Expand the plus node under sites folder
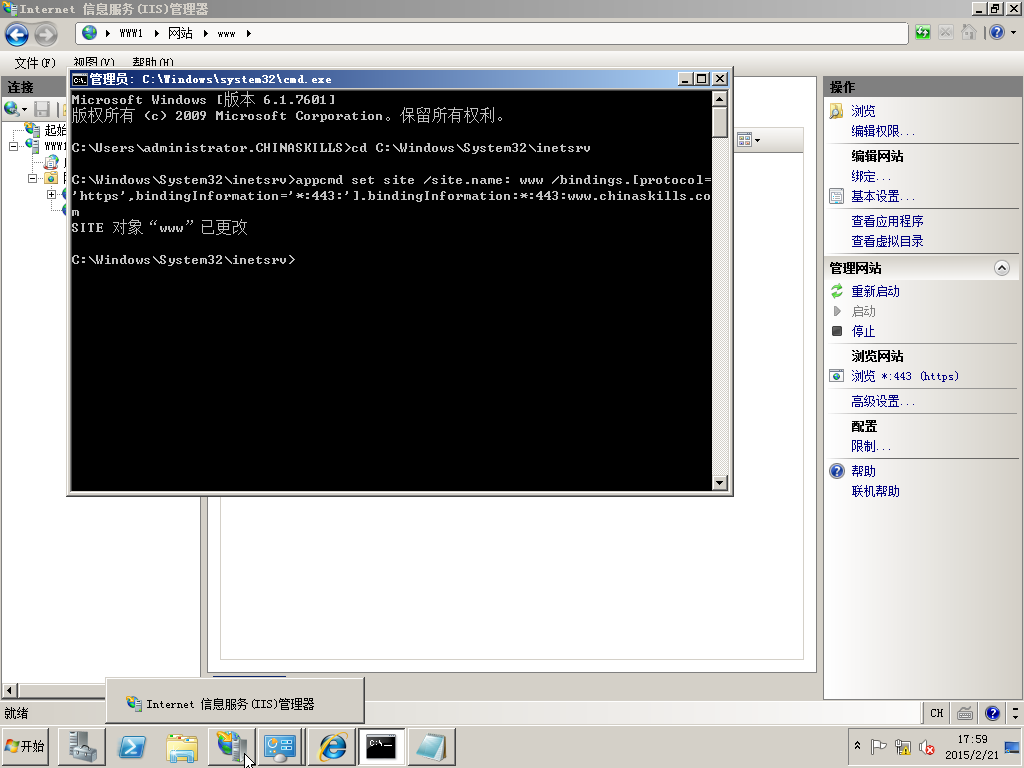This screenshot has width=1024, height=768. (51, 194)
